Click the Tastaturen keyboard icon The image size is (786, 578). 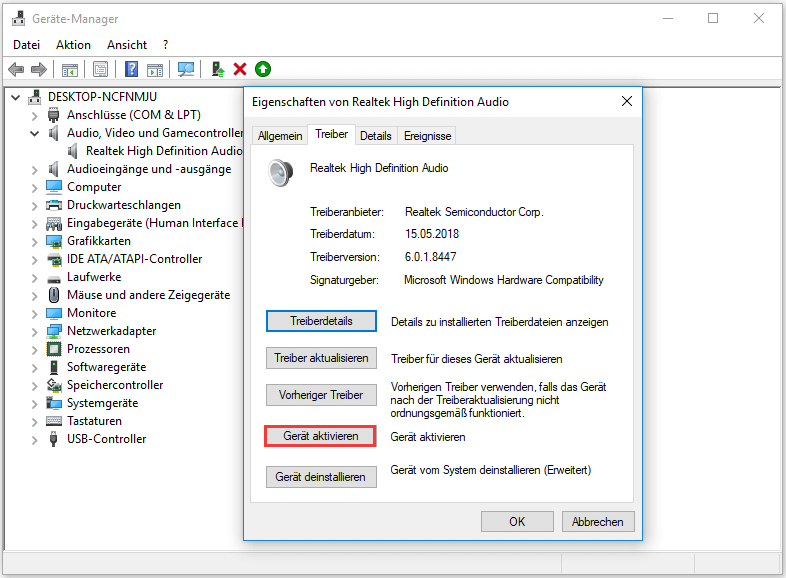point(54,421)
